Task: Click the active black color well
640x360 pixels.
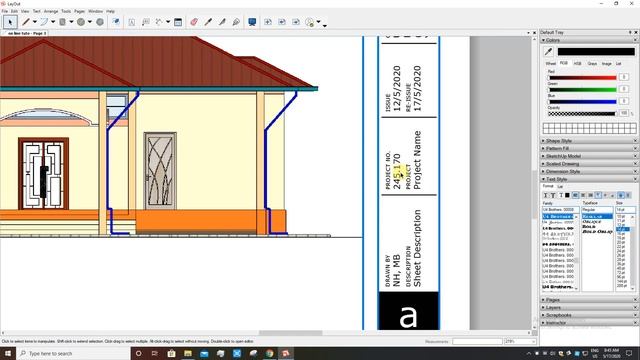Action: click(596, 51)
